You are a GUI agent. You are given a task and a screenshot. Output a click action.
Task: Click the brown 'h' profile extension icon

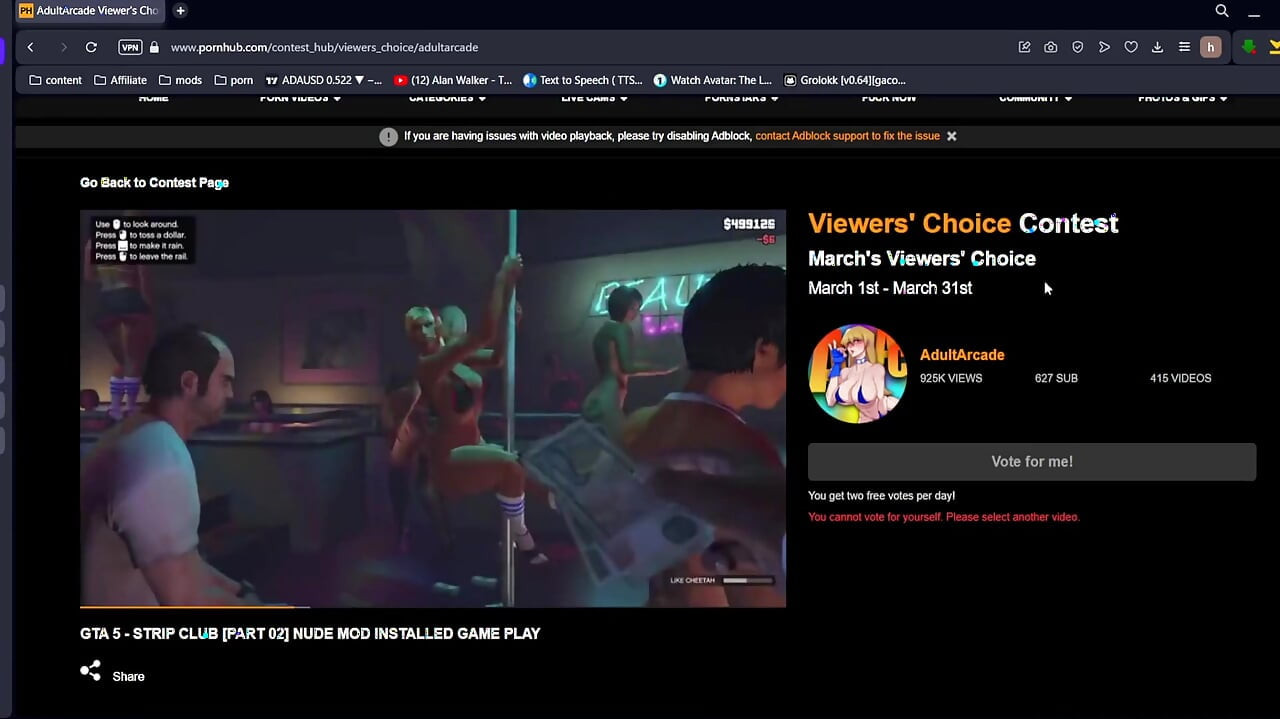pos(1211,47)
